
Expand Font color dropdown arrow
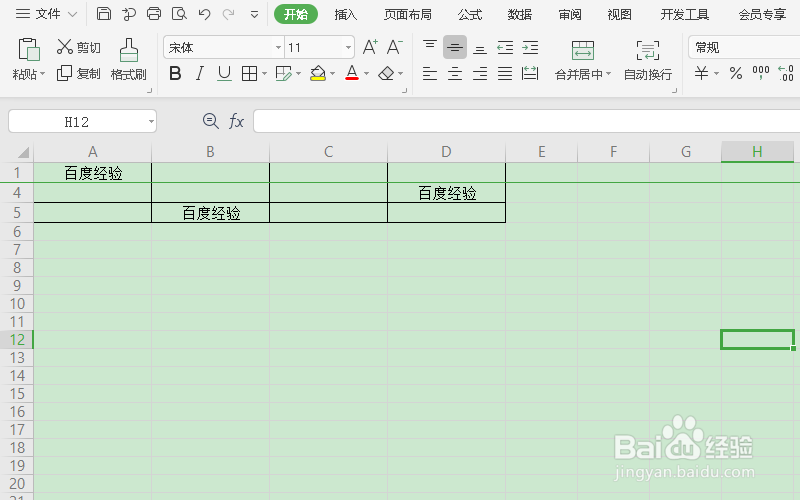click(x=366, y=74)
